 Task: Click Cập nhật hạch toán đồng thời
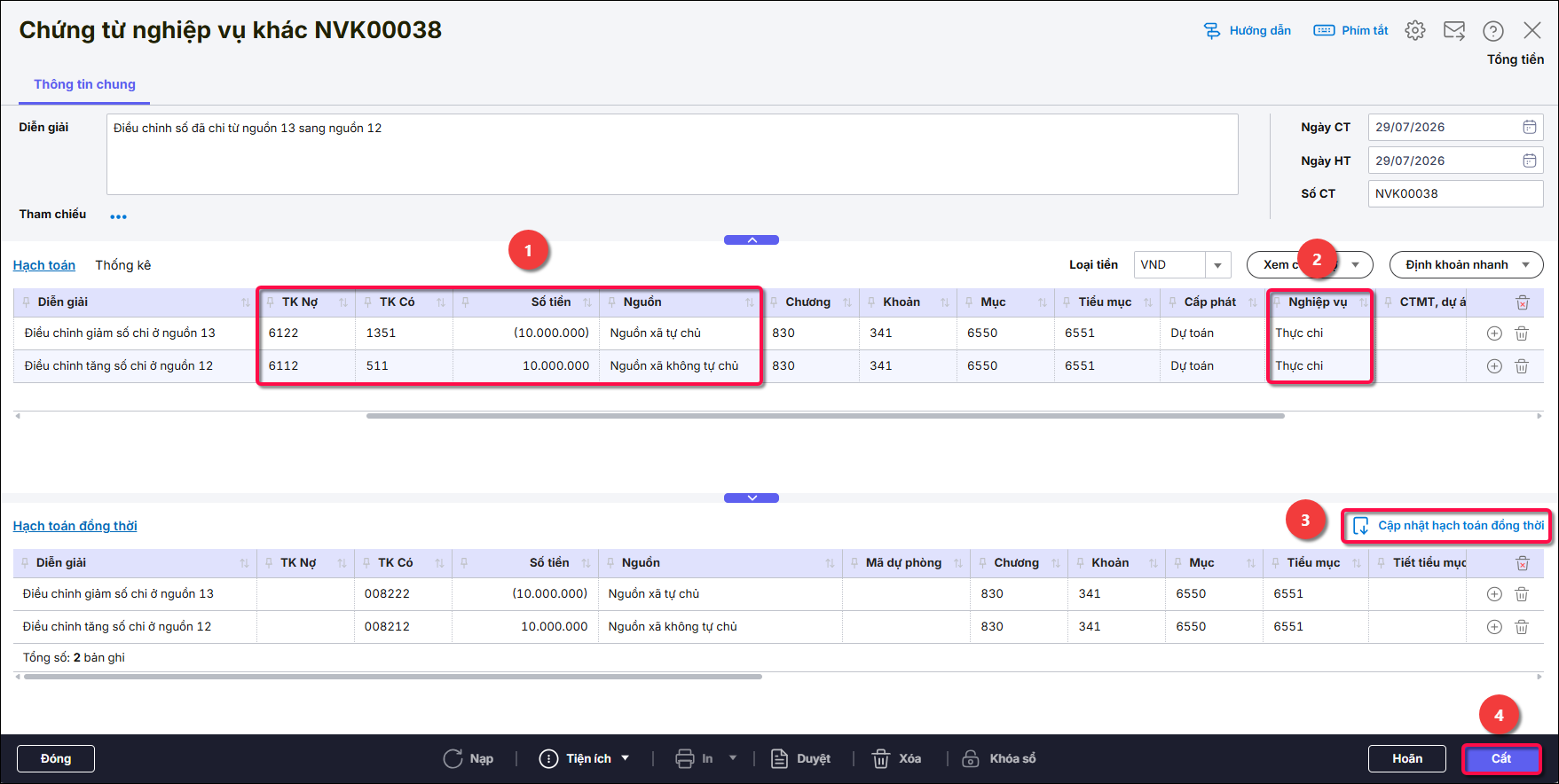tap(1448, 526)
